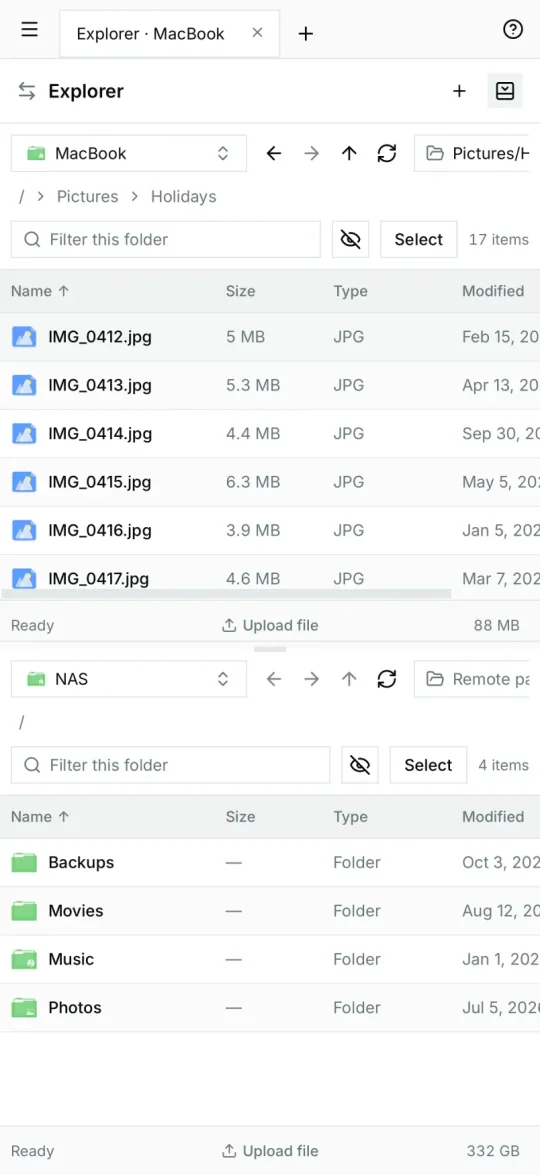This screenshot has width=540, height=1175.
Task: Open the NAS connection dropdown
Action: coord(129,680)
